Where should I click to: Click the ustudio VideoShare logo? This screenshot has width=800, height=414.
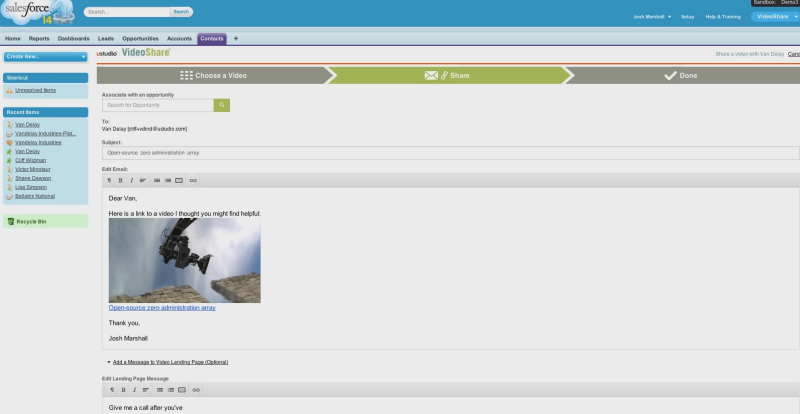tap(134, 53)
